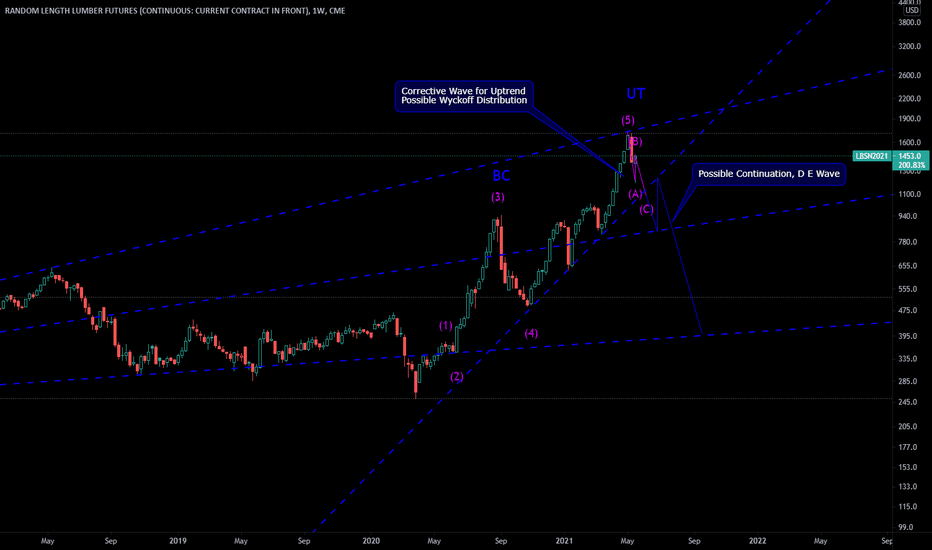Click the 2019 label on time axis
Viewport: 932px width, 550px height.
coord(178,541)
